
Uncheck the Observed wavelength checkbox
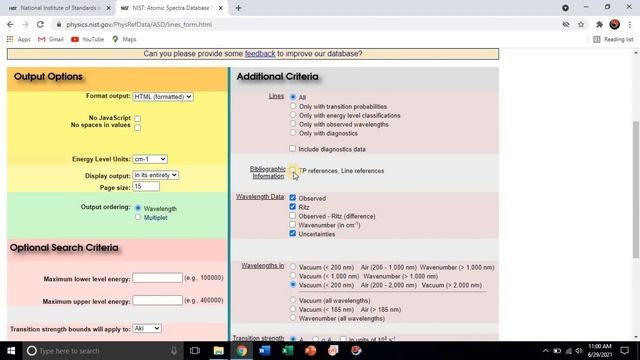(293, 198)
